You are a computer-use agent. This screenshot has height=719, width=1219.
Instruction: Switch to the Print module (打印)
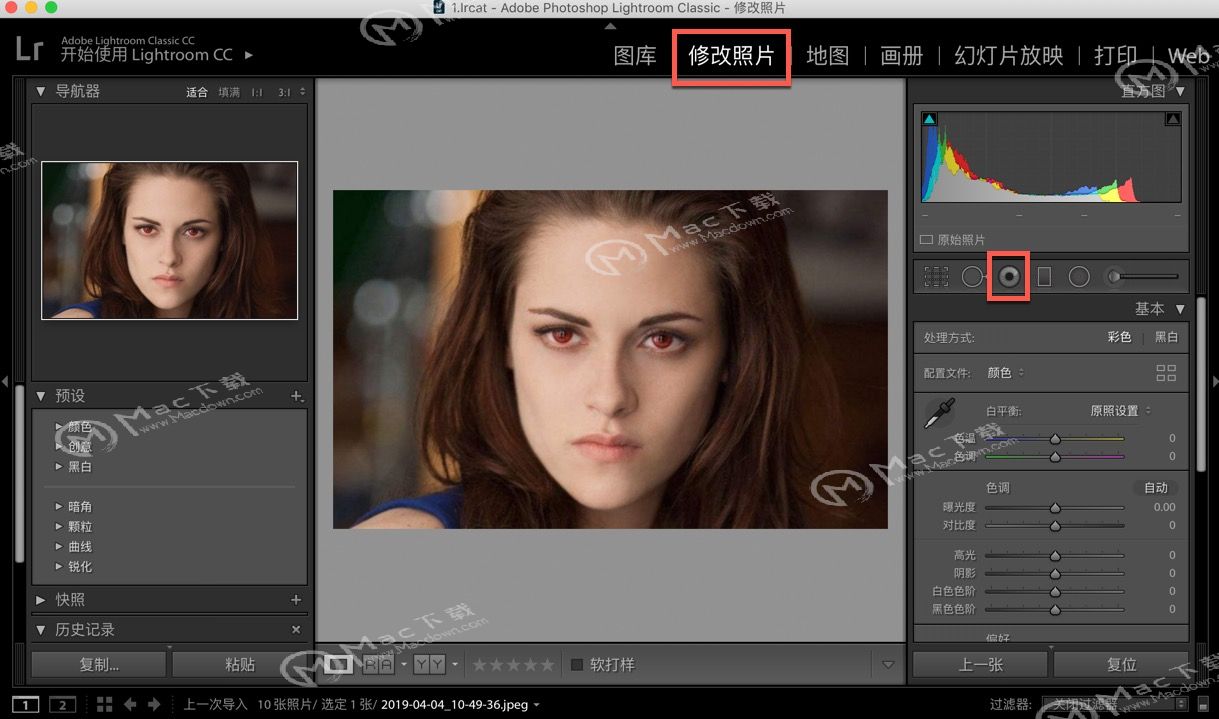[1116, 56]
